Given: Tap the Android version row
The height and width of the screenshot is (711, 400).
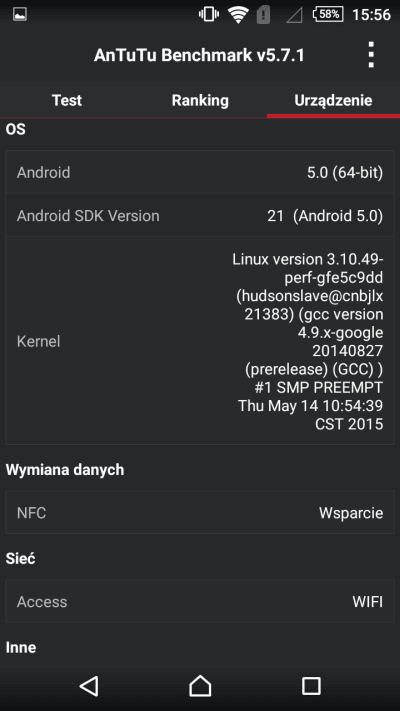Looking at the screenshot, I should coord(200,172).
